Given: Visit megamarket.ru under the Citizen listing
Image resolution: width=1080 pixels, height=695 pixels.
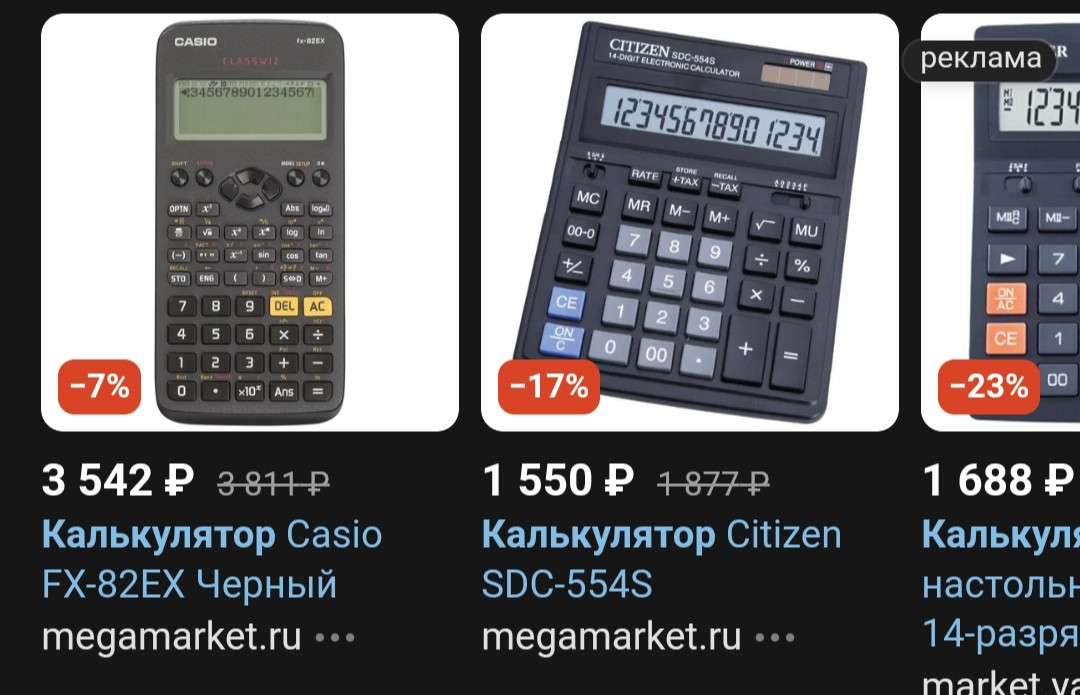Looking at the screenshot, I should (612, 637).
